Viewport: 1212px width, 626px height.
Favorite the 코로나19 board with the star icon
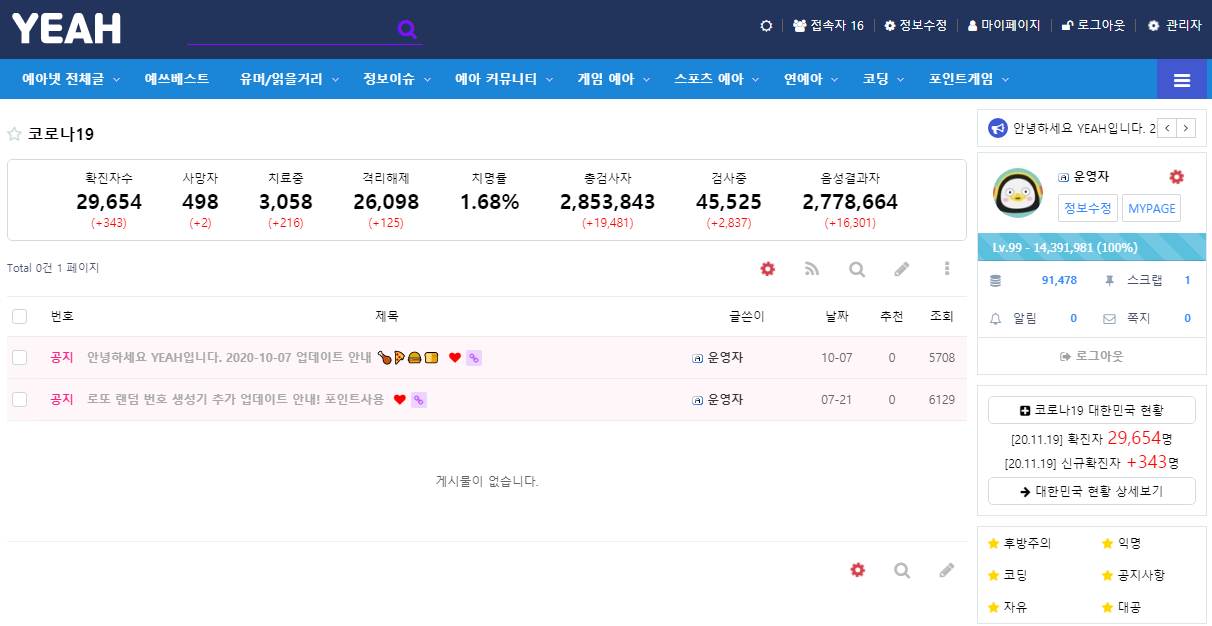pos(15,134)
